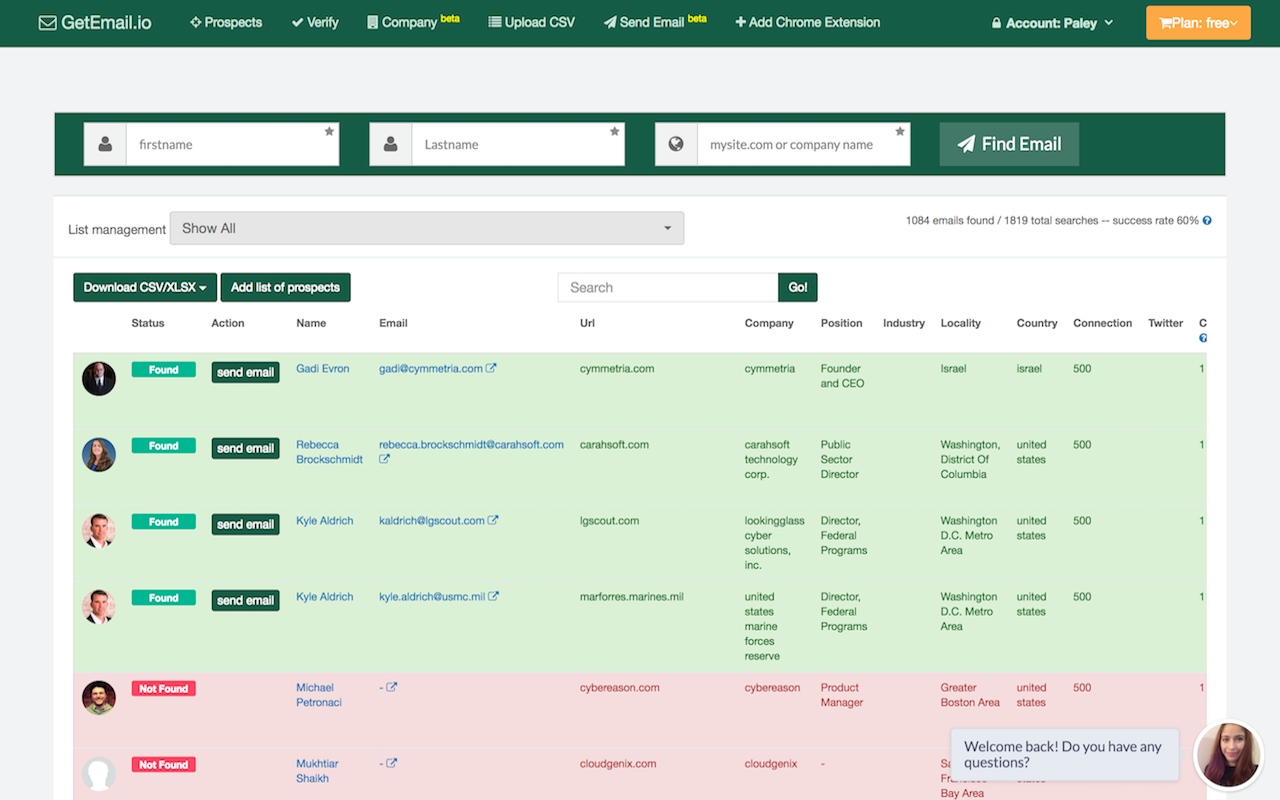Expand the Account: Paley dropdown
This screenshot has width=1280, height=800.
click(1052, 23)
